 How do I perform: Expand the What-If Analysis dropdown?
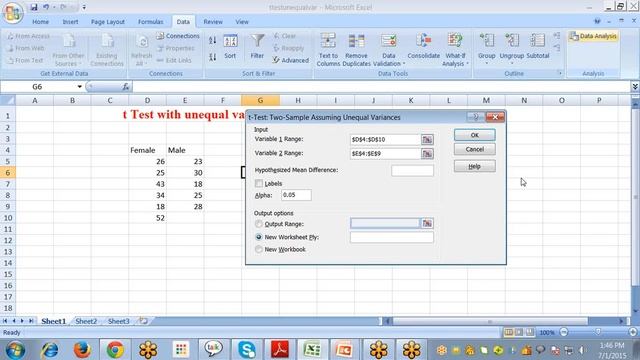tap(467, 64)
